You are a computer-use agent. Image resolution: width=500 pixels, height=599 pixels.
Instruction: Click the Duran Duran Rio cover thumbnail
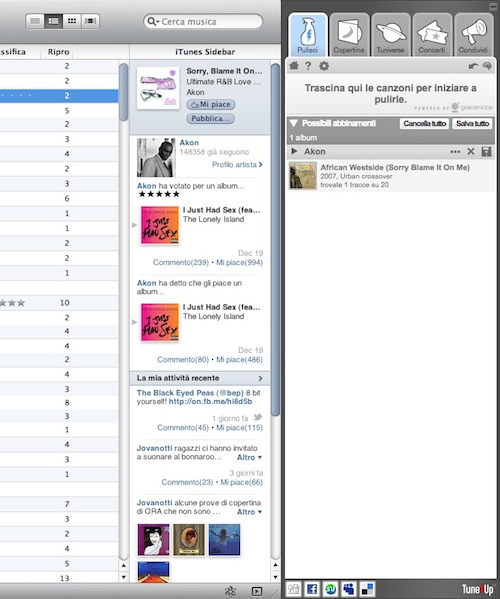153,539
